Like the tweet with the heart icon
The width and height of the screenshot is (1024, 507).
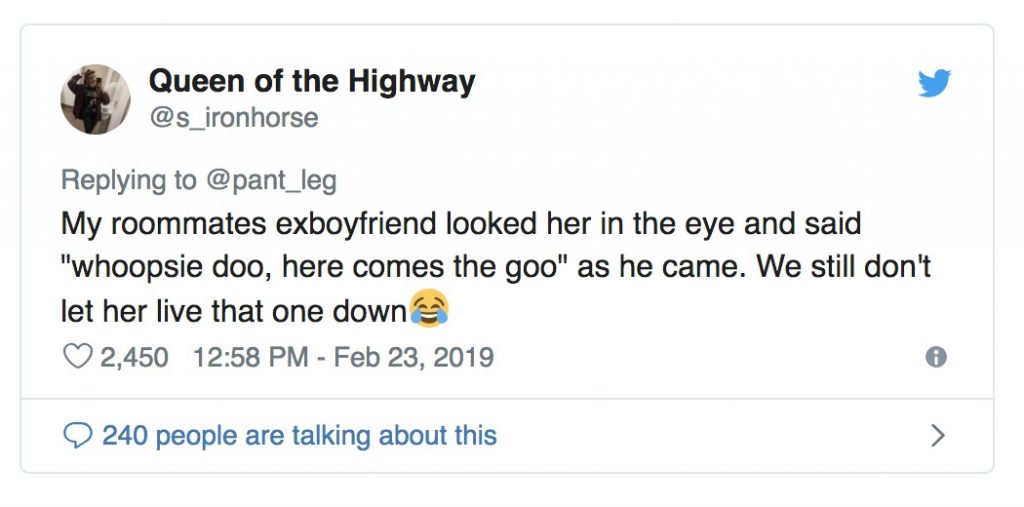[76, 357]
